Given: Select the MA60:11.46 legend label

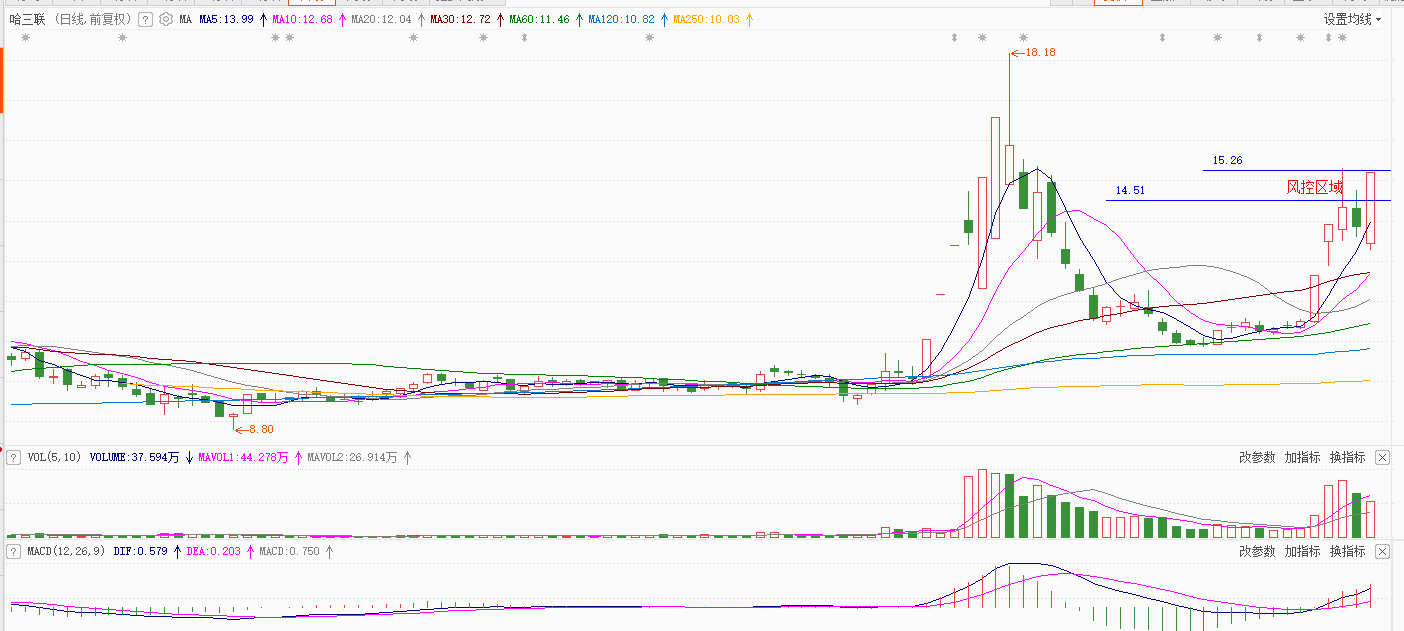Looking at the screenshot, I should pos(539,19).
